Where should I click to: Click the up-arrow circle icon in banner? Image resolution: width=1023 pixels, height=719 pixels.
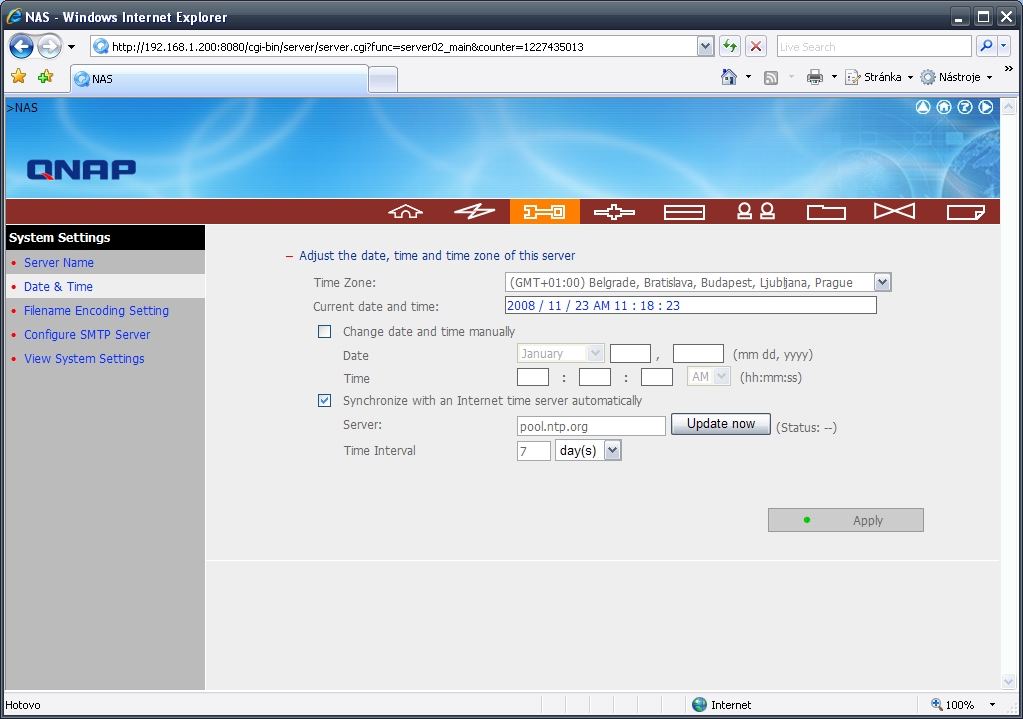[923, 107]
